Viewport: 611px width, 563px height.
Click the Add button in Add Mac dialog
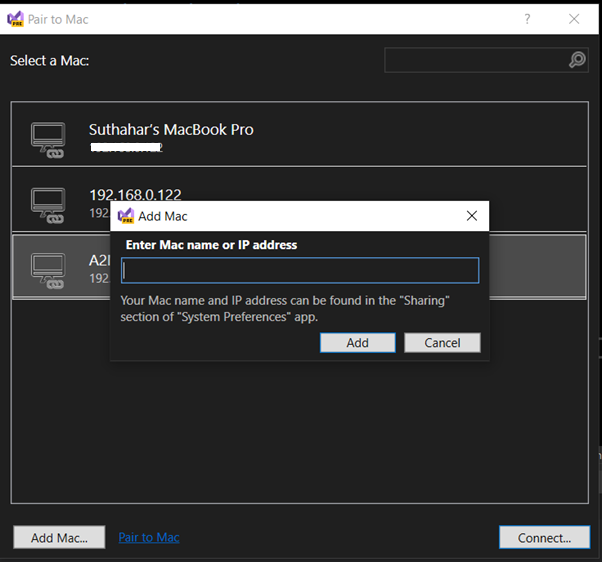357,342
